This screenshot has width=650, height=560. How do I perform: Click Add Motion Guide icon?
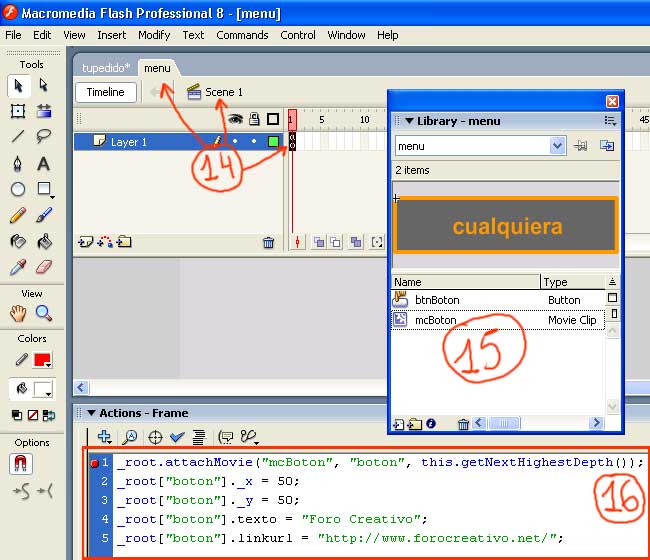104,242
